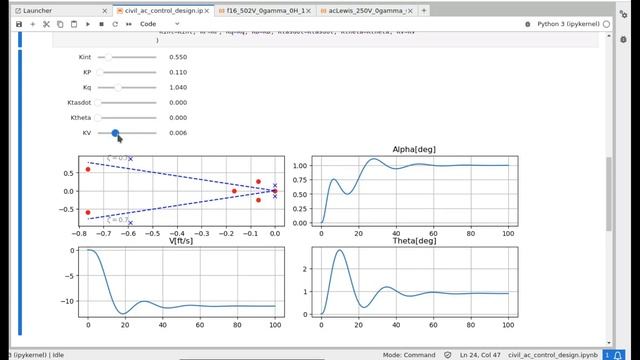Image resolution: width=640 pixels, height=360 pixels.
Task: Click Ln 24, Col 47 in status bar
Action: [480, 355]
